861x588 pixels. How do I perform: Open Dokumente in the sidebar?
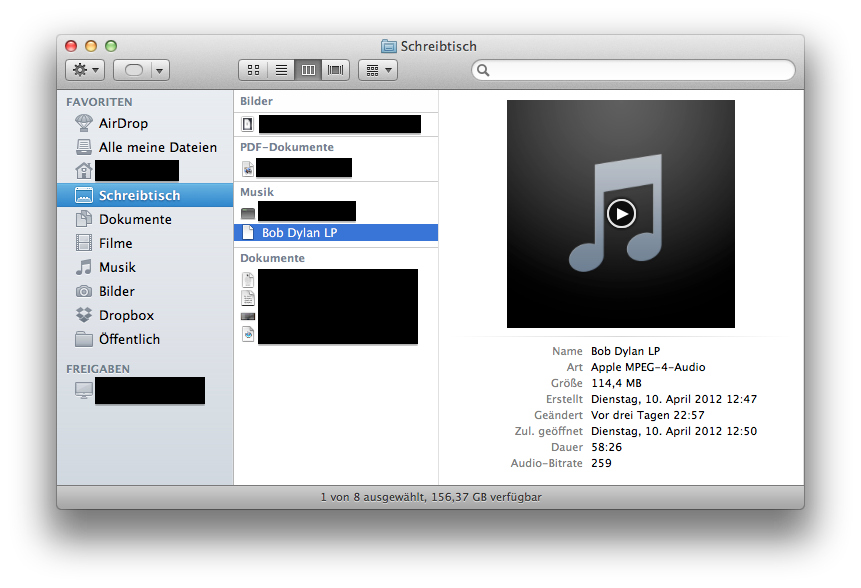tap(146, 219)
